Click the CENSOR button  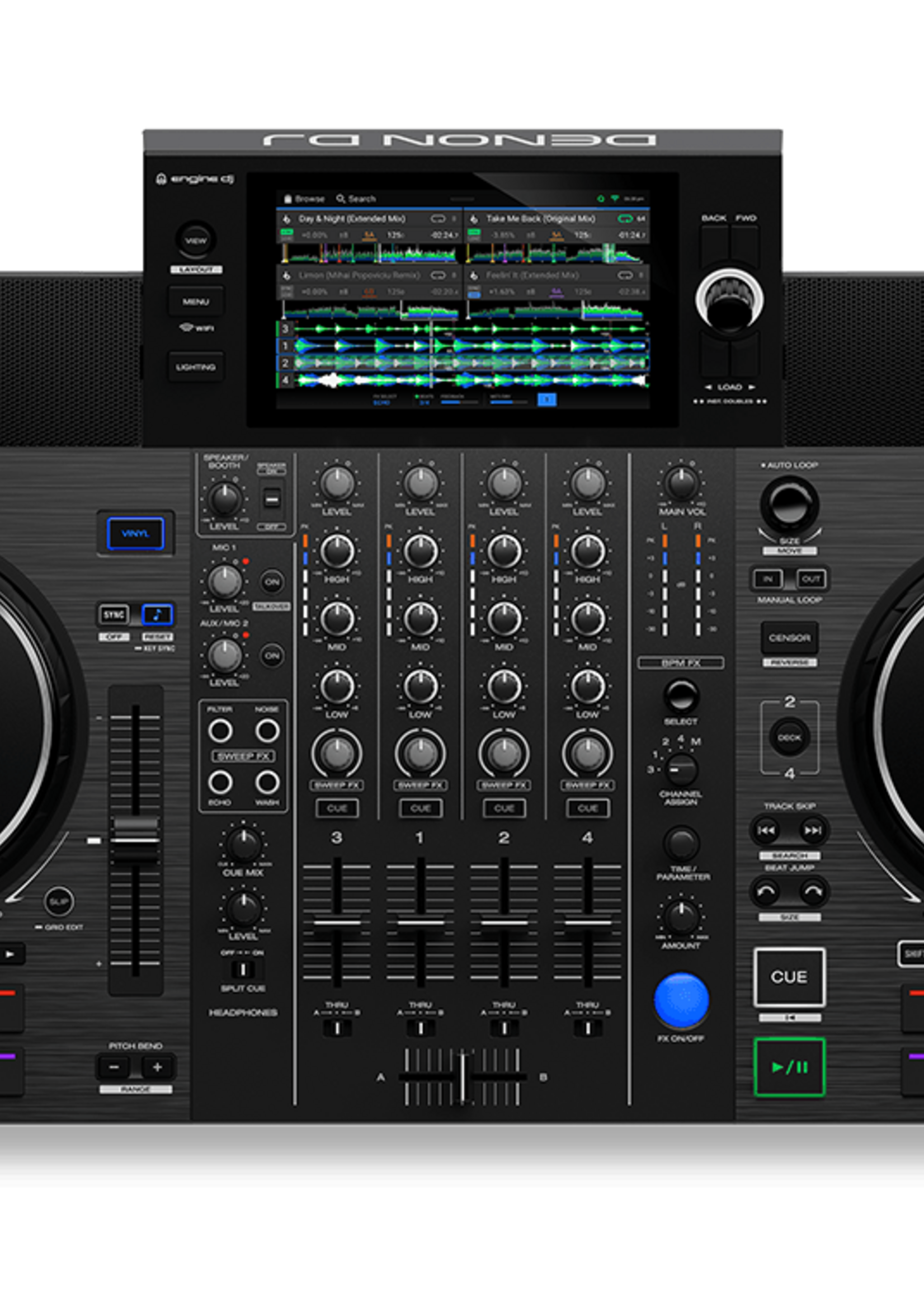[x=789, y=637]
